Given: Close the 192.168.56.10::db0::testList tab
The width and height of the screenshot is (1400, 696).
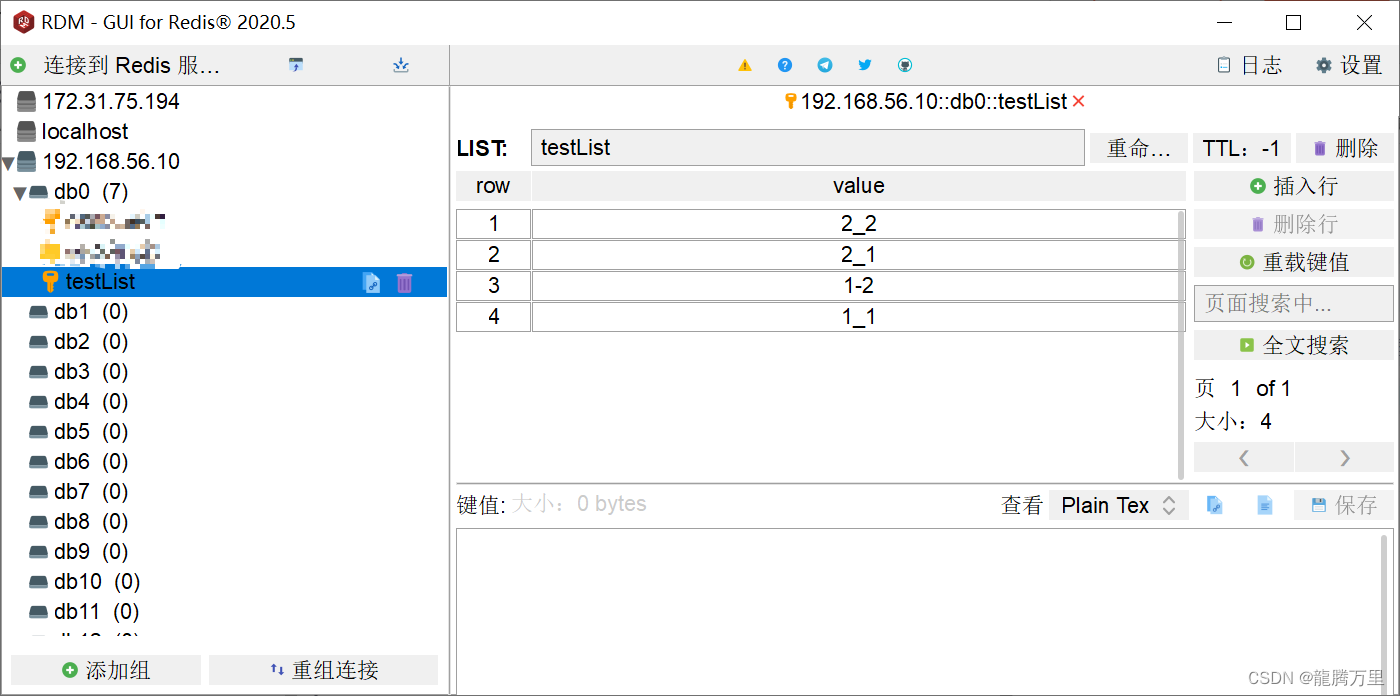Looking at the screenshot, I should (x=1078, y=102).
